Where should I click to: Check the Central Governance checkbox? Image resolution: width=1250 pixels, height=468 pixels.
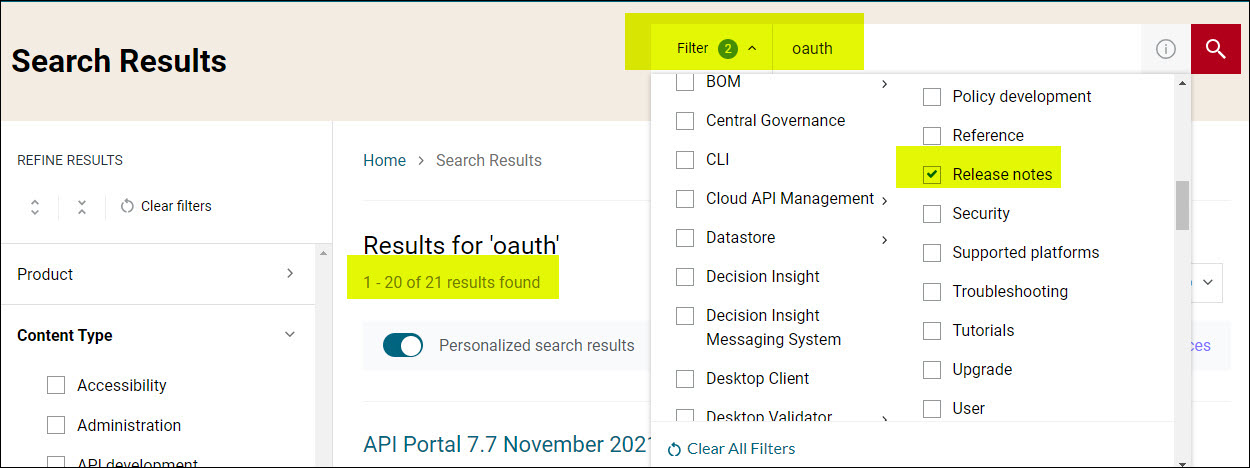coord(685,121)
